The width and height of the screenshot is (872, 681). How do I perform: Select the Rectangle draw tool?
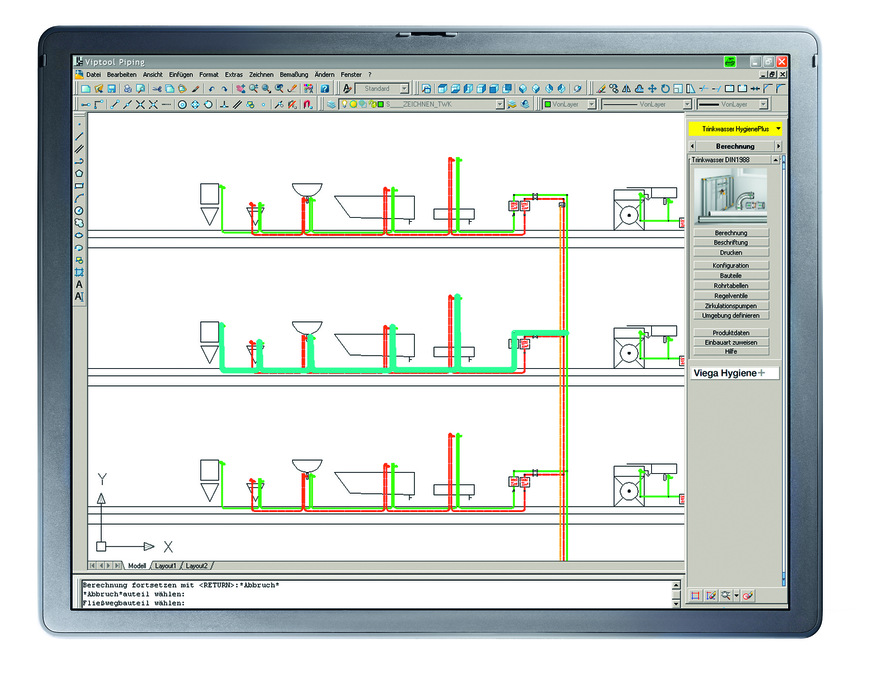79,185
